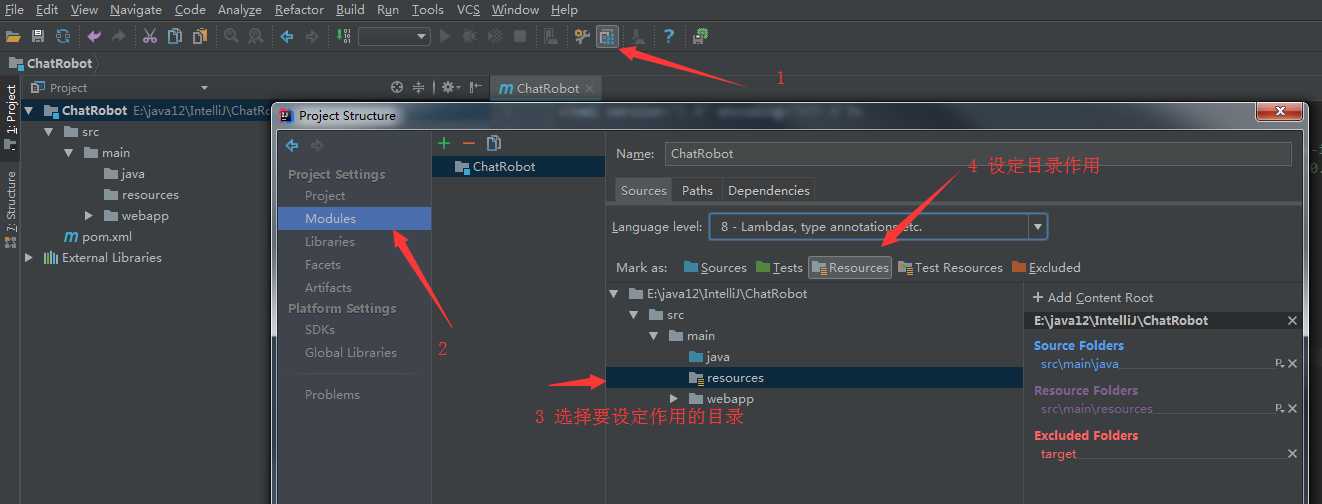
Task: Click the copy module icon
Action: click(493, 144)
